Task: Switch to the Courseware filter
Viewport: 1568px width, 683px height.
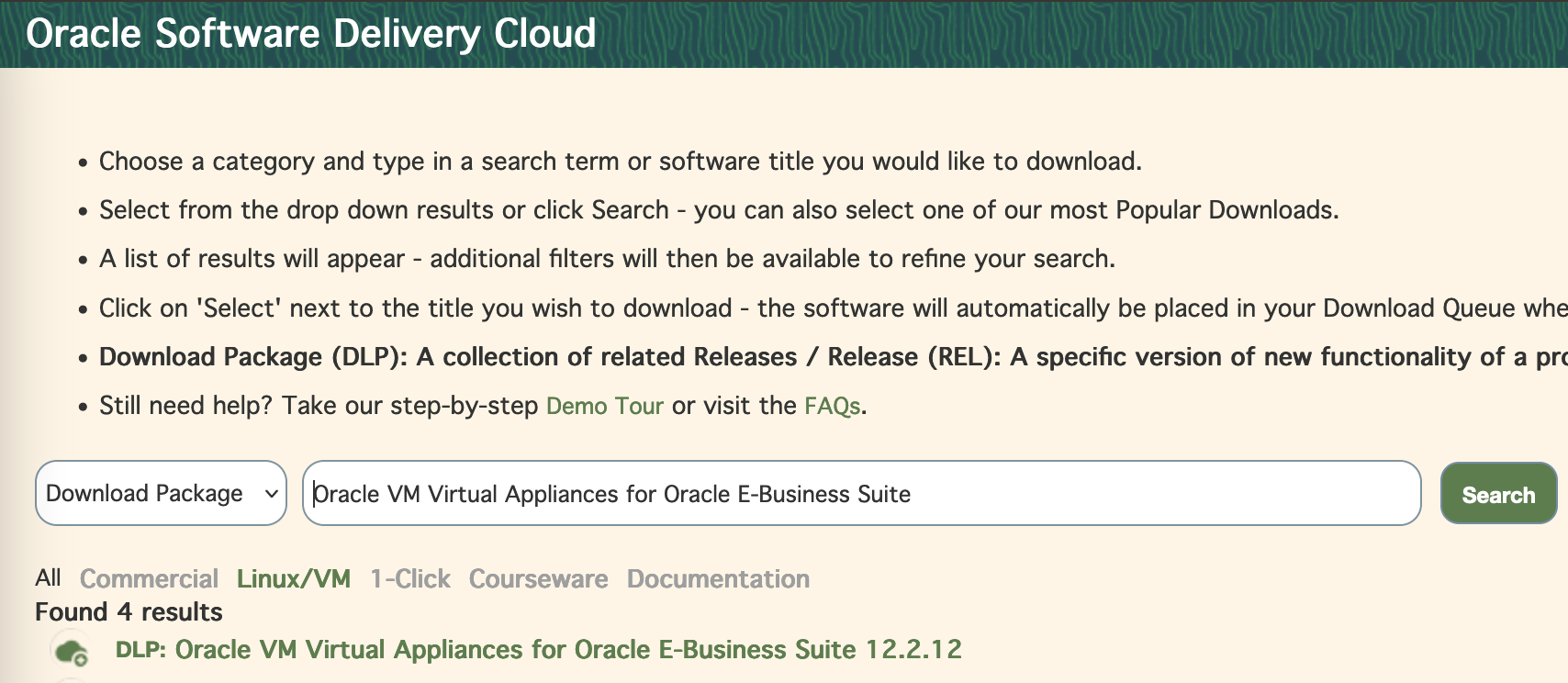Action: [x=538, y=579]
